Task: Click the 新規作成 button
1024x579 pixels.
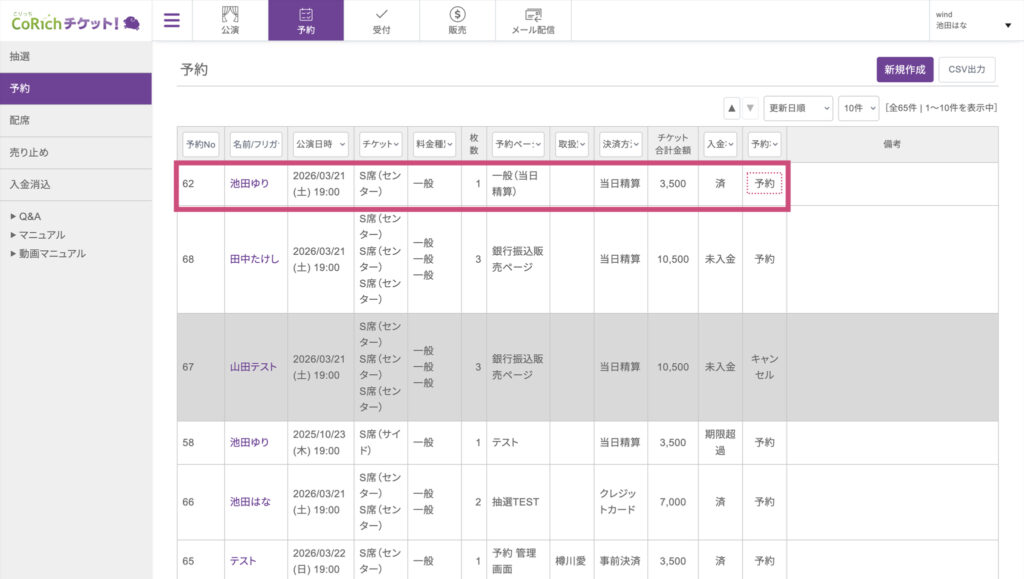Action: [x=904, y=69]
